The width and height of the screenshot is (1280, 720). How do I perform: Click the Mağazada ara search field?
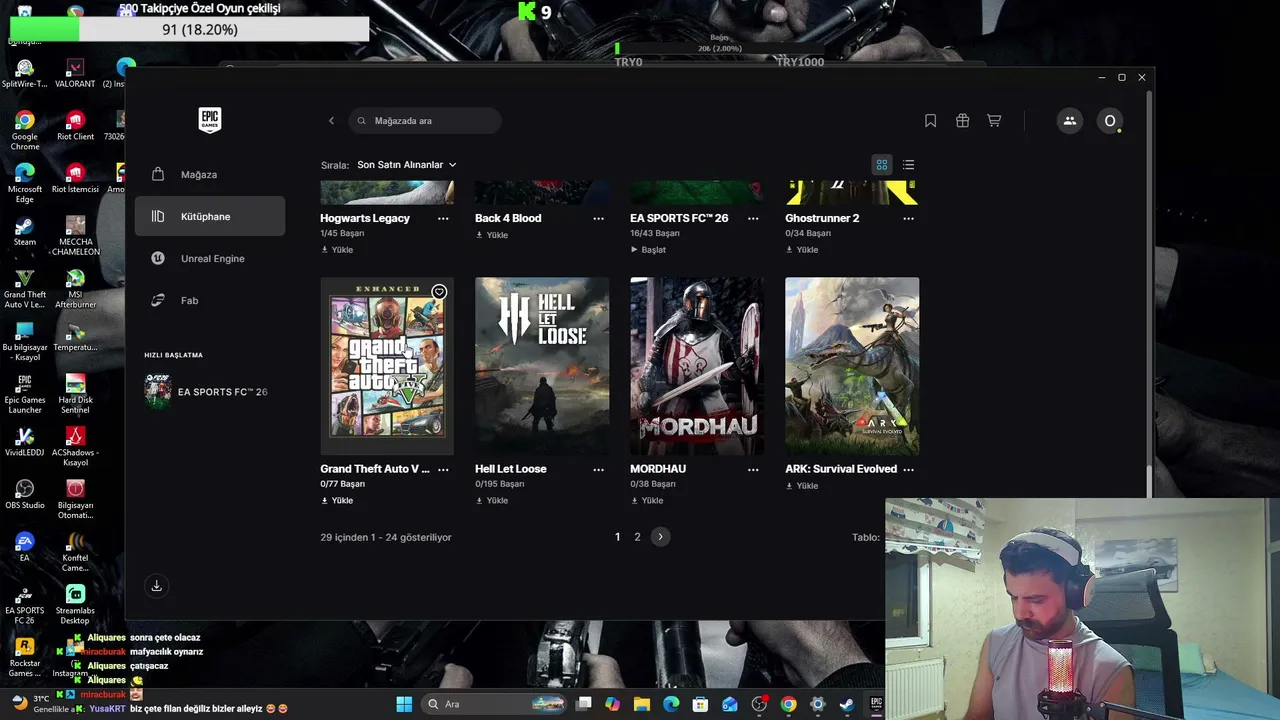click(425, 121)
